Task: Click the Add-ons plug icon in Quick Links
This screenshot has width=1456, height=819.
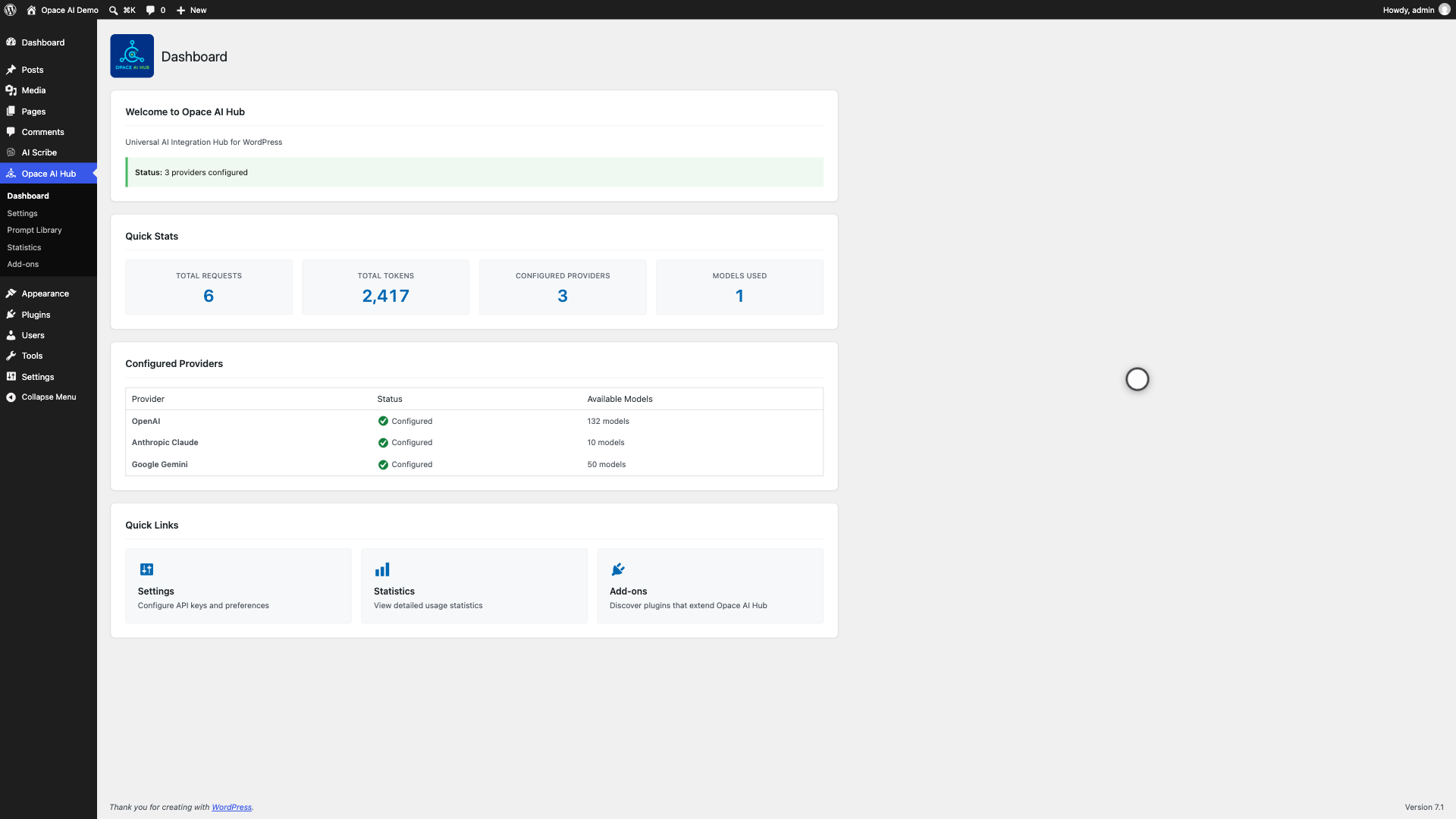Action: point(618,570)
